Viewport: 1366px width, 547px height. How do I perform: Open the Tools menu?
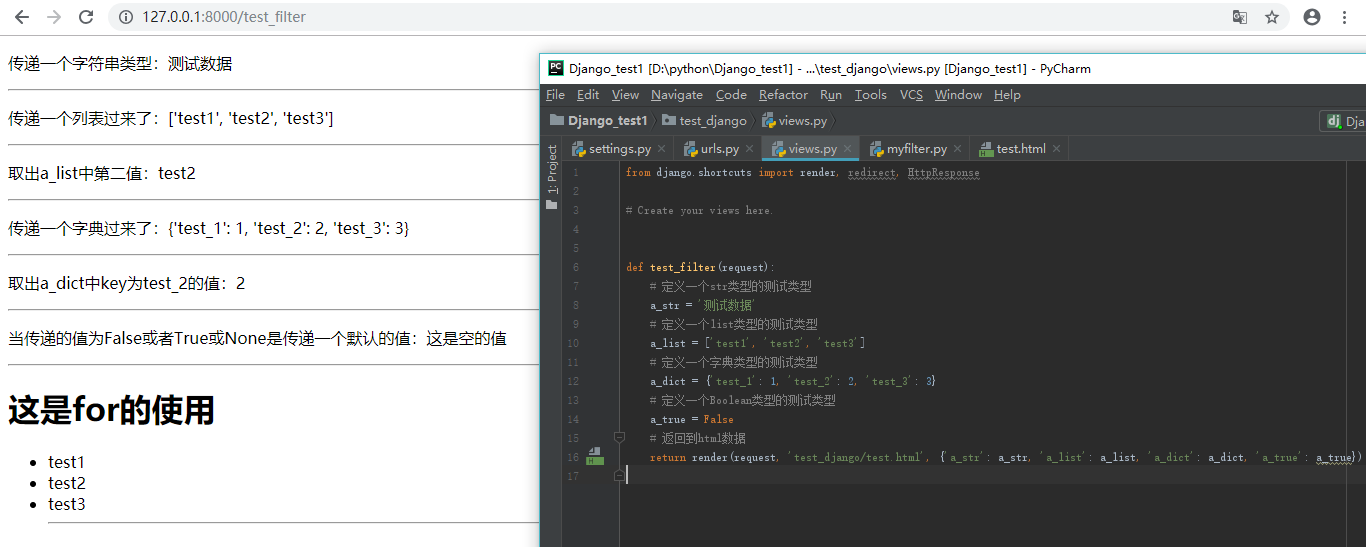click(870, 95)
